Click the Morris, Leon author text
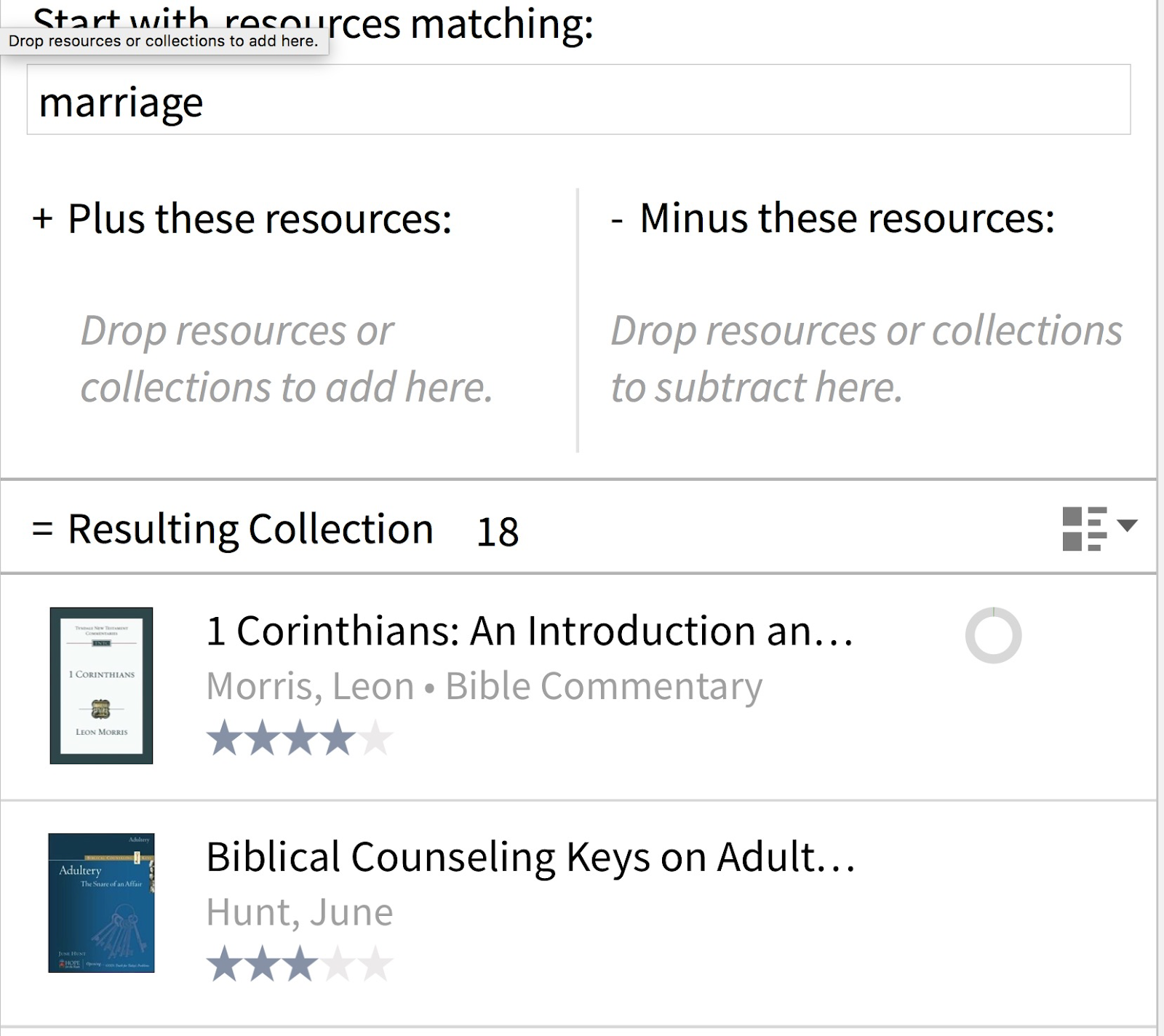Viewport: 1164px width, 1036px height. click(310, 686)
